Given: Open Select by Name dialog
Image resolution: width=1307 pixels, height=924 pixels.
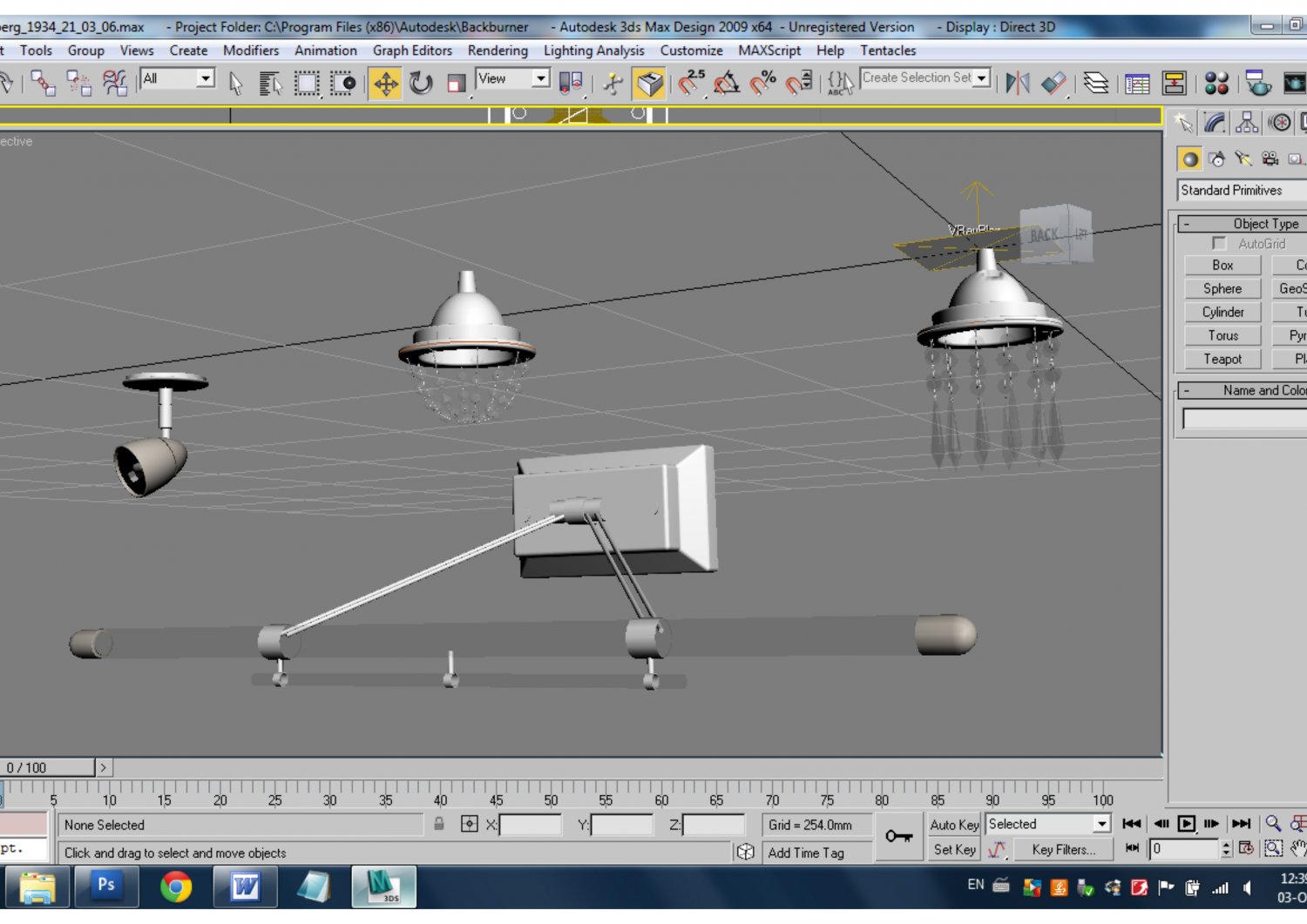Looking at the screenshot, I should point(271,84).
